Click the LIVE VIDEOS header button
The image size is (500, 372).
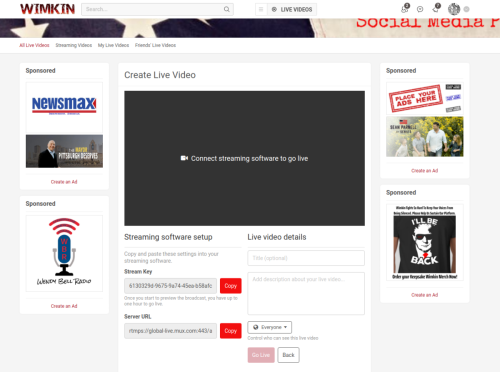point(292,9)
